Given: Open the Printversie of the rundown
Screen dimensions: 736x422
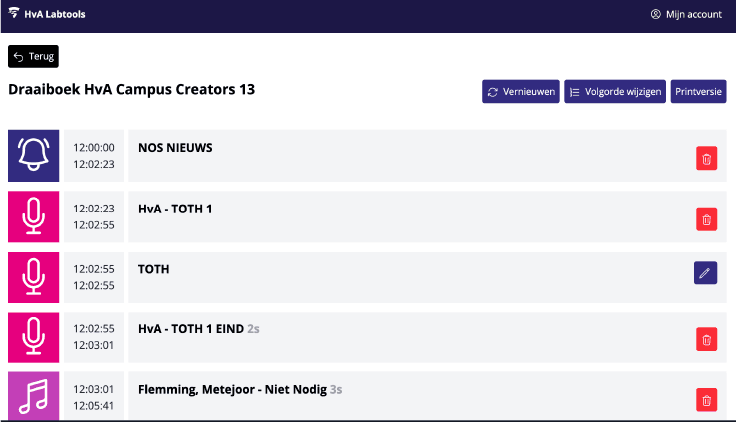Looking at the screenshot, I should point(699,92).
